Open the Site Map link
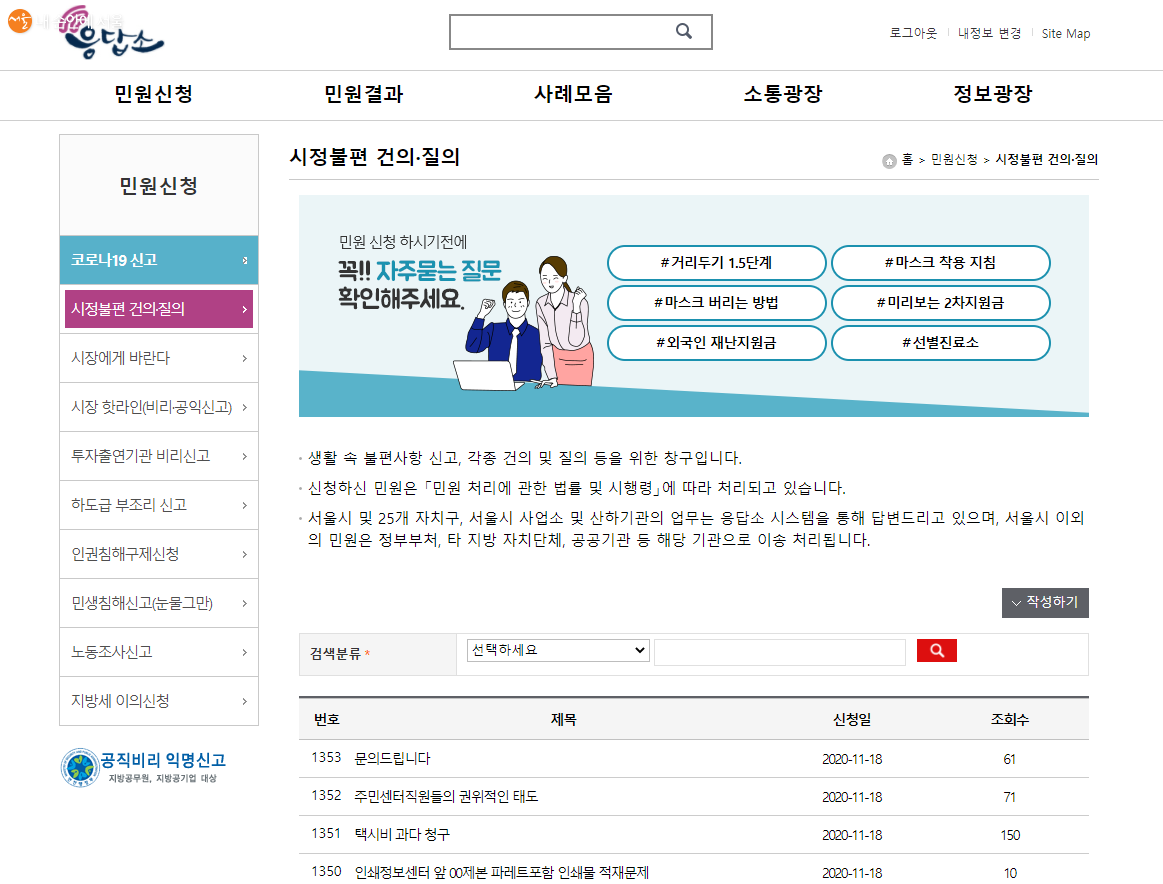The image size is (1163, 884). 1065,33
